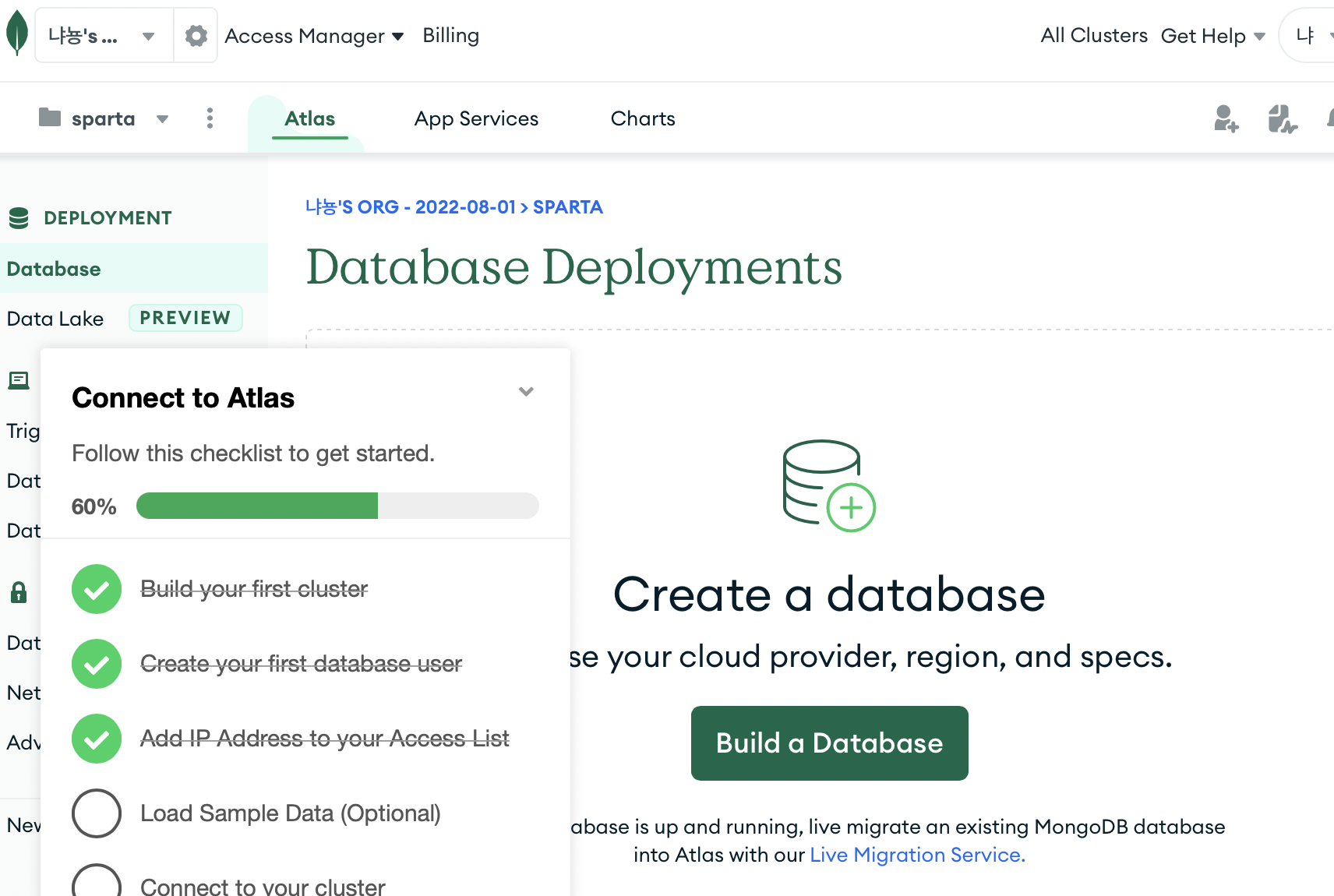
Task: Click the Build your first cluster step text
Action: (x=254, y=589)
